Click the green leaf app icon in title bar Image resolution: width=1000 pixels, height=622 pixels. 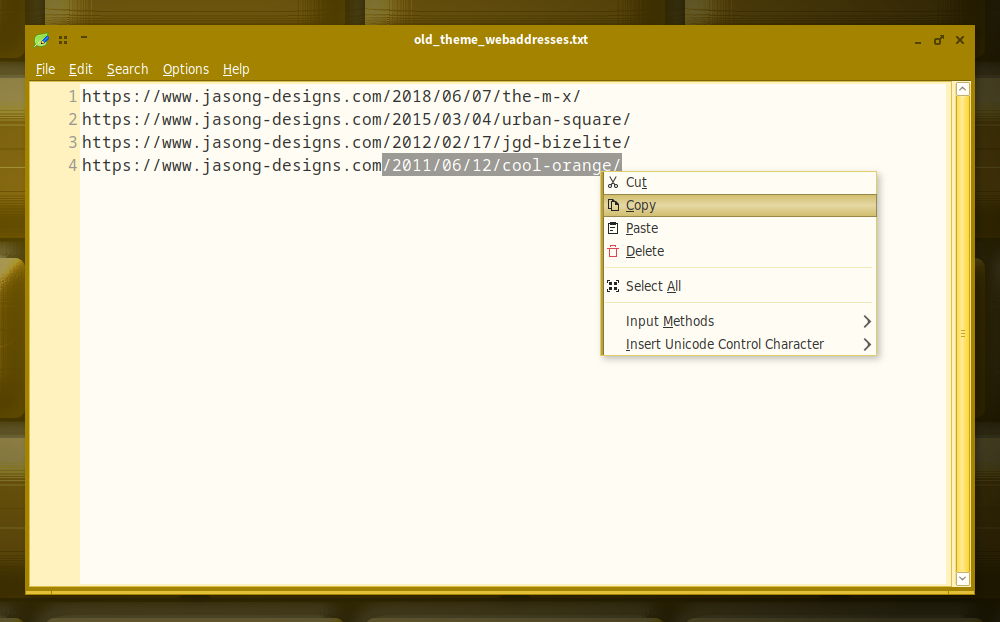[x=41, y=40]
